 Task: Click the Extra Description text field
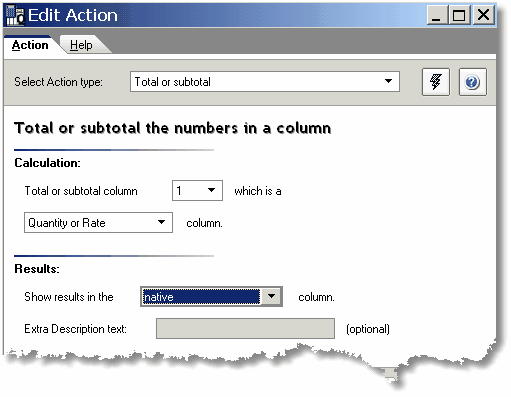[x=245, y=329]
